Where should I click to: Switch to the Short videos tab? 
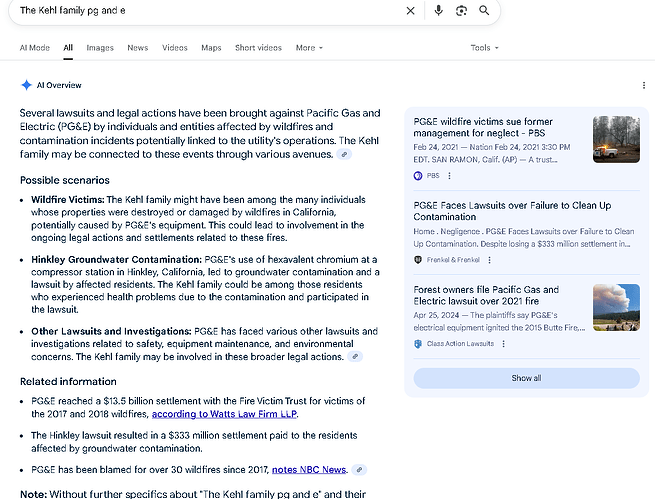(x=258, y=48)
